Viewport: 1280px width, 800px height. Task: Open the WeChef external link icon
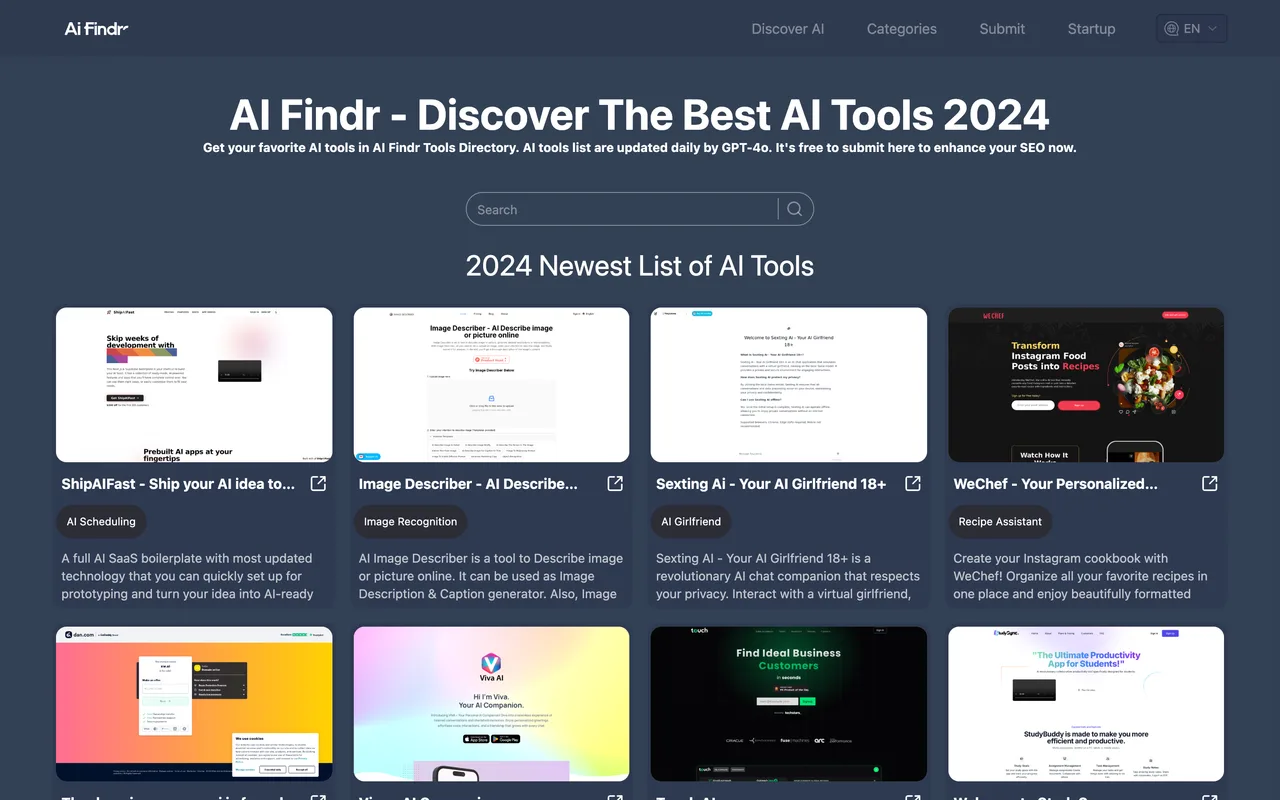coord(1210,484)
